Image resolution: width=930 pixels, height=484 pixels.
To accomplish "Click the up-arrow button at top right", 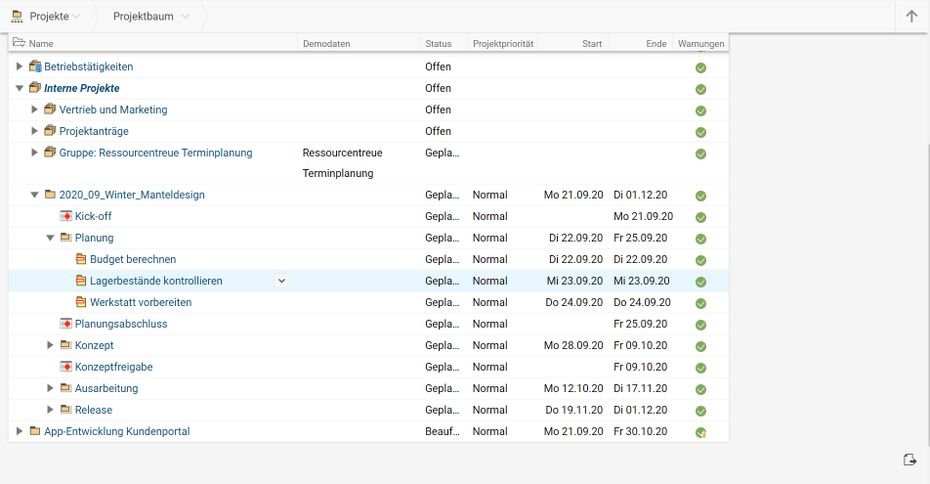I will [x=912, y=16].
